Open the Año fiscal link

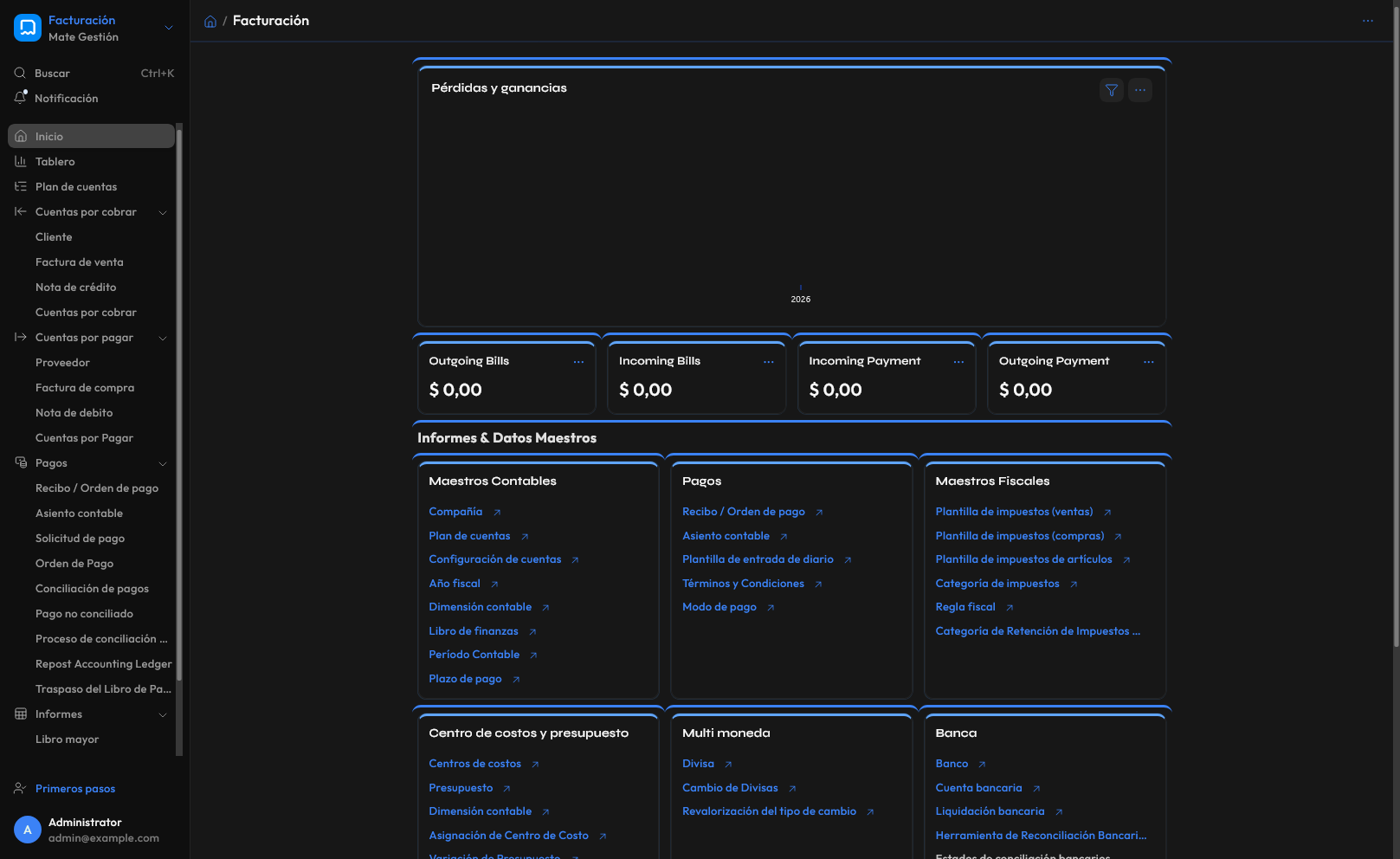(x=455, y=584)
